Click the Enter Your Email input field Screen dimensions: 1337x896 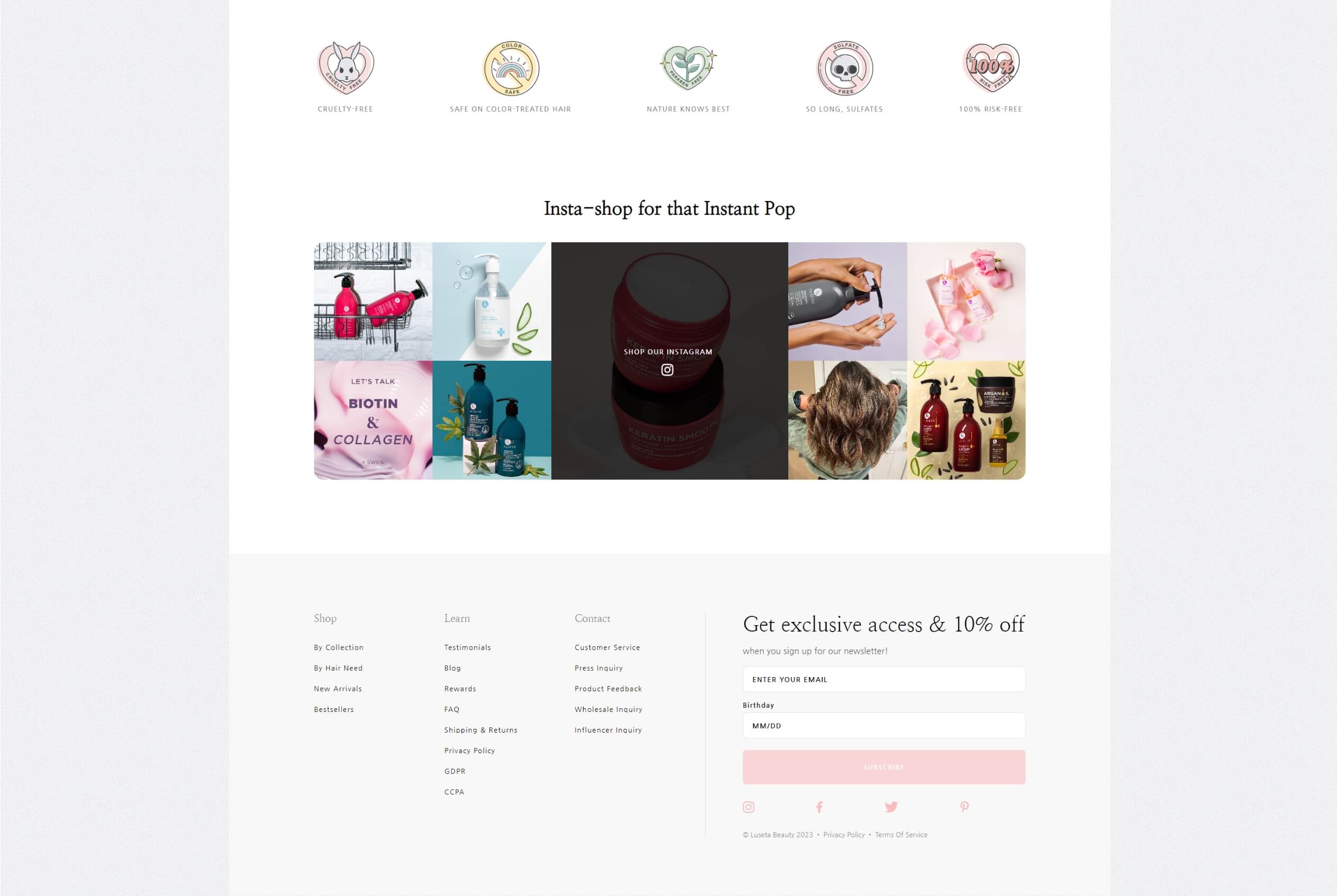click(x=883, y=679)
